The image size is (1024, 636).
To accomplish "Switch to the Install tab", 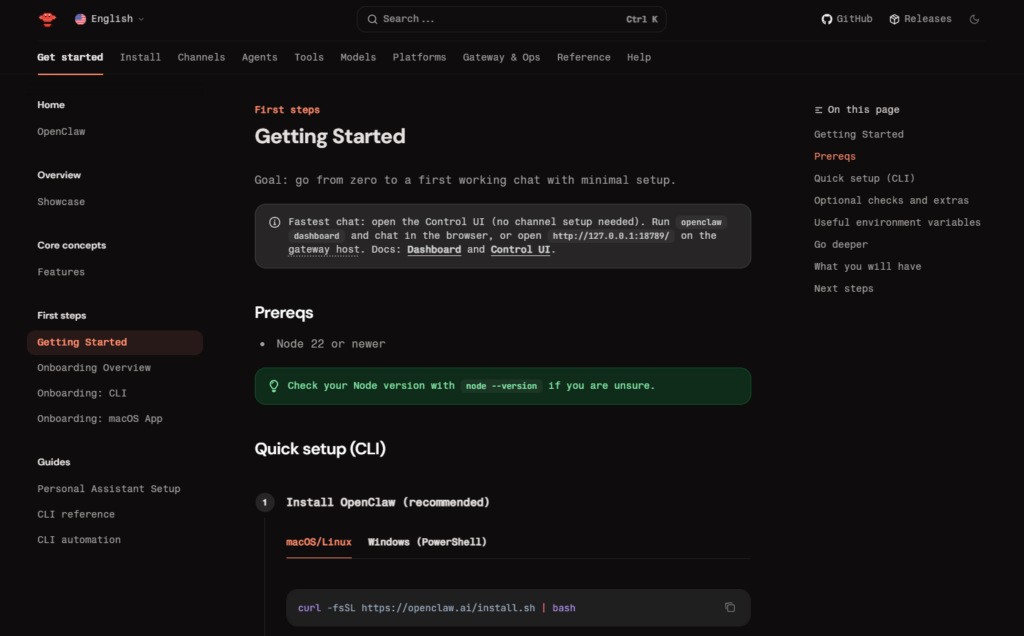I will [x=140, y=57].
